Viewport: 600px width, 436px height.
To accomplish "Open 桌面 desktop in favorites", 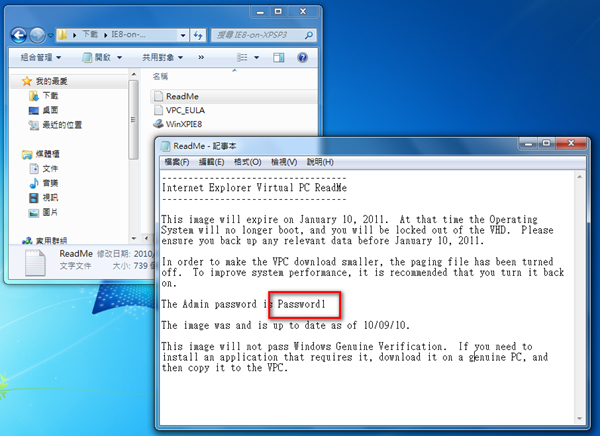I will pyautogui.click(x=50, y=110).
